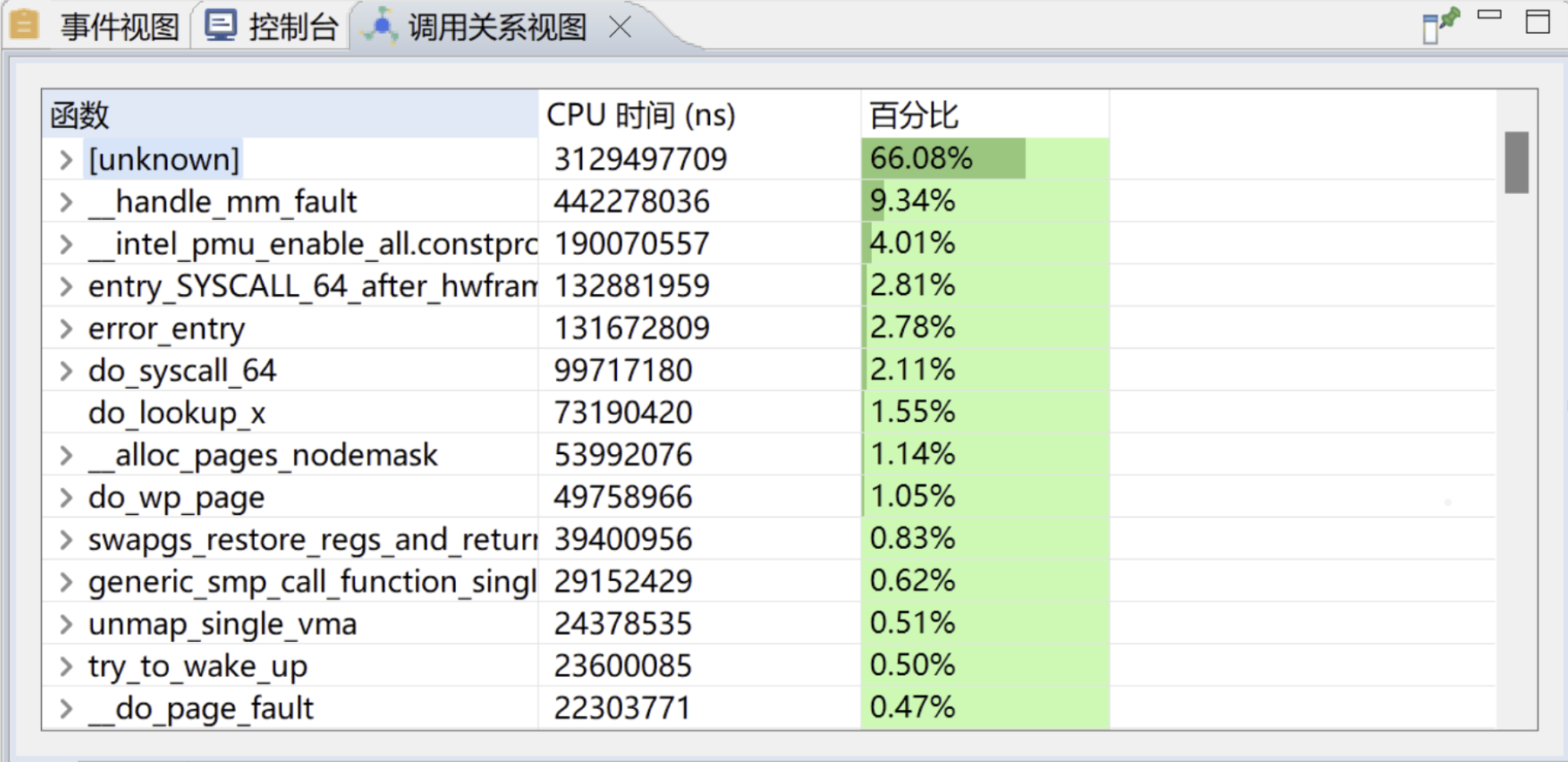Click CPU time value 442278036
The image size is (1568, 762).
pos(632,202)
